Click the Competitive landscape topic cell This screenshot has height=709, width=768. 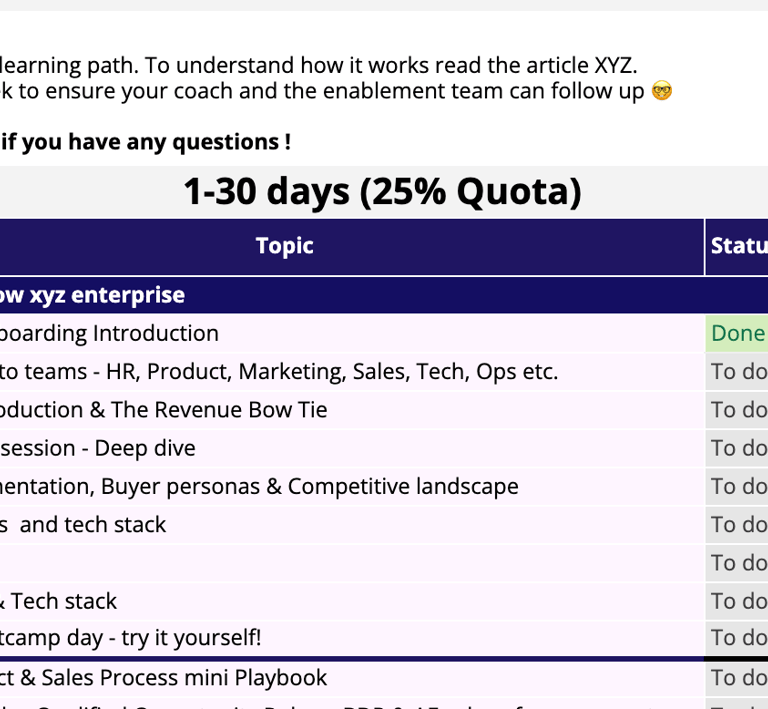coord(259,486)
